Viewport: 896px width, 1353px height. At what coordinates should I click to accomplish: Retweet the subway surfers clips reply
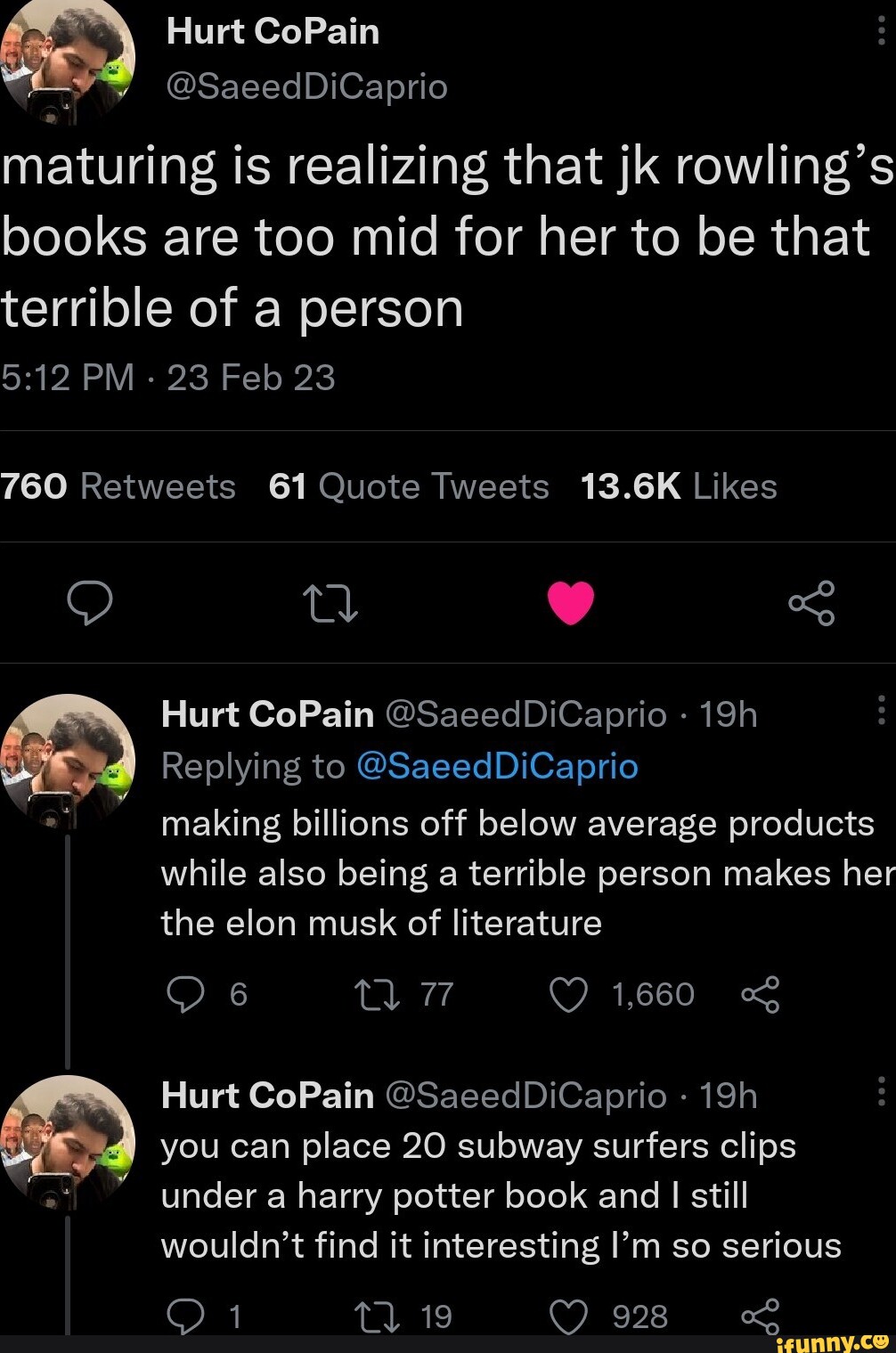[x=369, y=1316]
